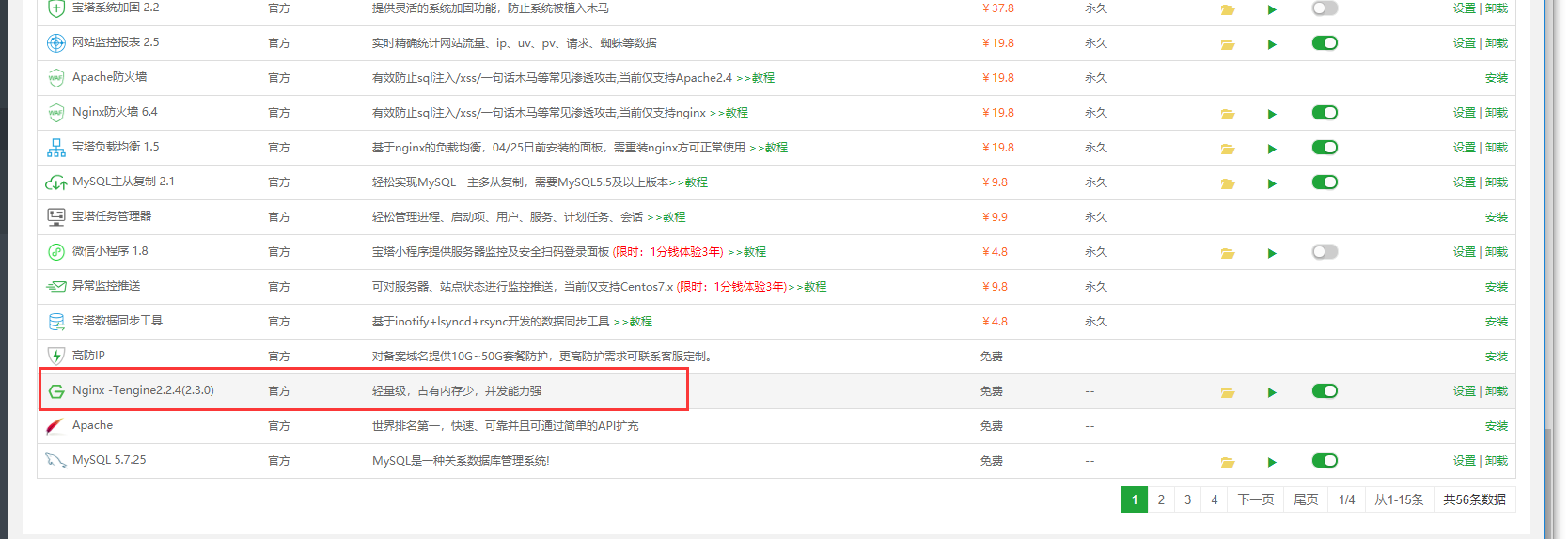The width and height of the screenshot is (1568, 539).
Task: Open 设置 for Nginx -Tengine2.2.4
Action: pyautogui.click(x=1465, y=391)
